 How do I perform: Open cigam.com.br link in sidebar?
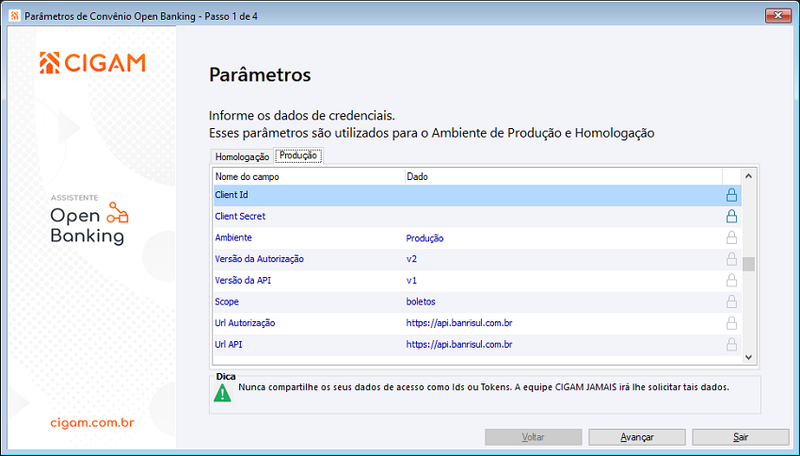(x=92, y=423)
